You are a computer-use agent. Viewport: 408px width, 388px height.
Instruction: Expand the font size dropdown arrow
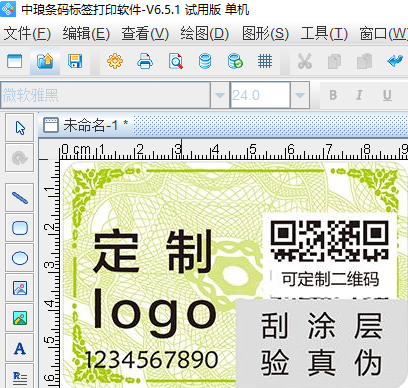[x=300, y=95]
